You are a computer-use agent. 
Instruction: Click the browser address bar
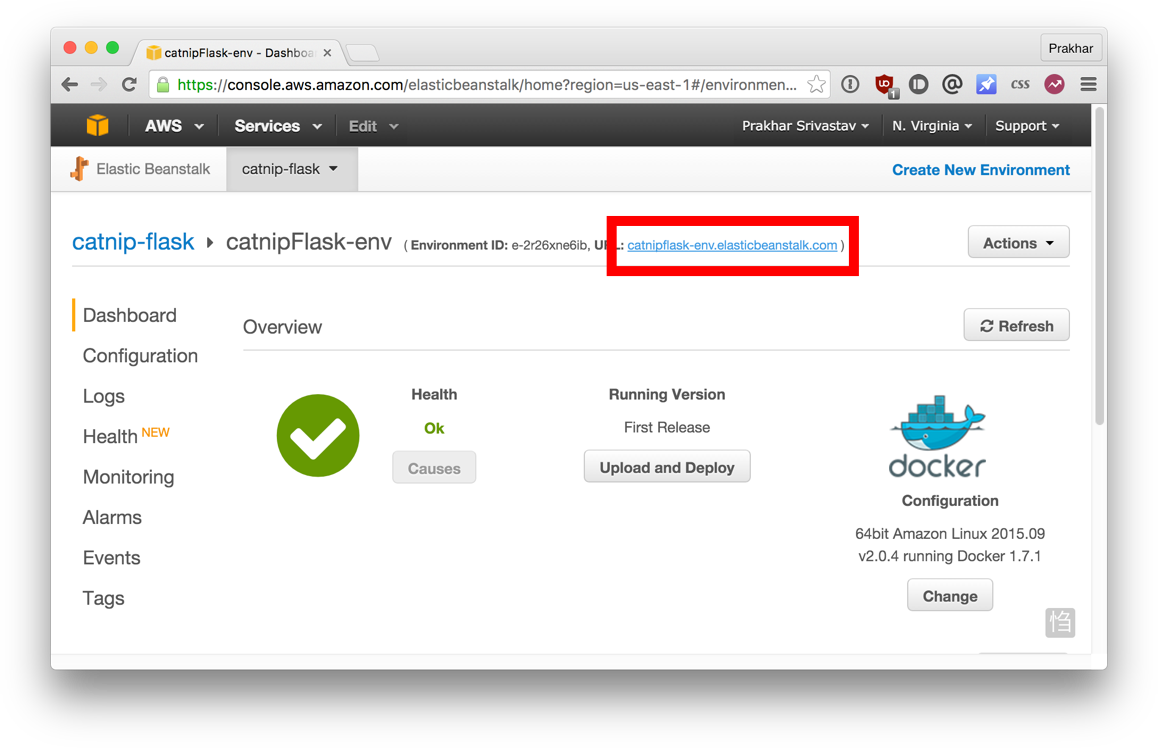click(x=487, y=84)
